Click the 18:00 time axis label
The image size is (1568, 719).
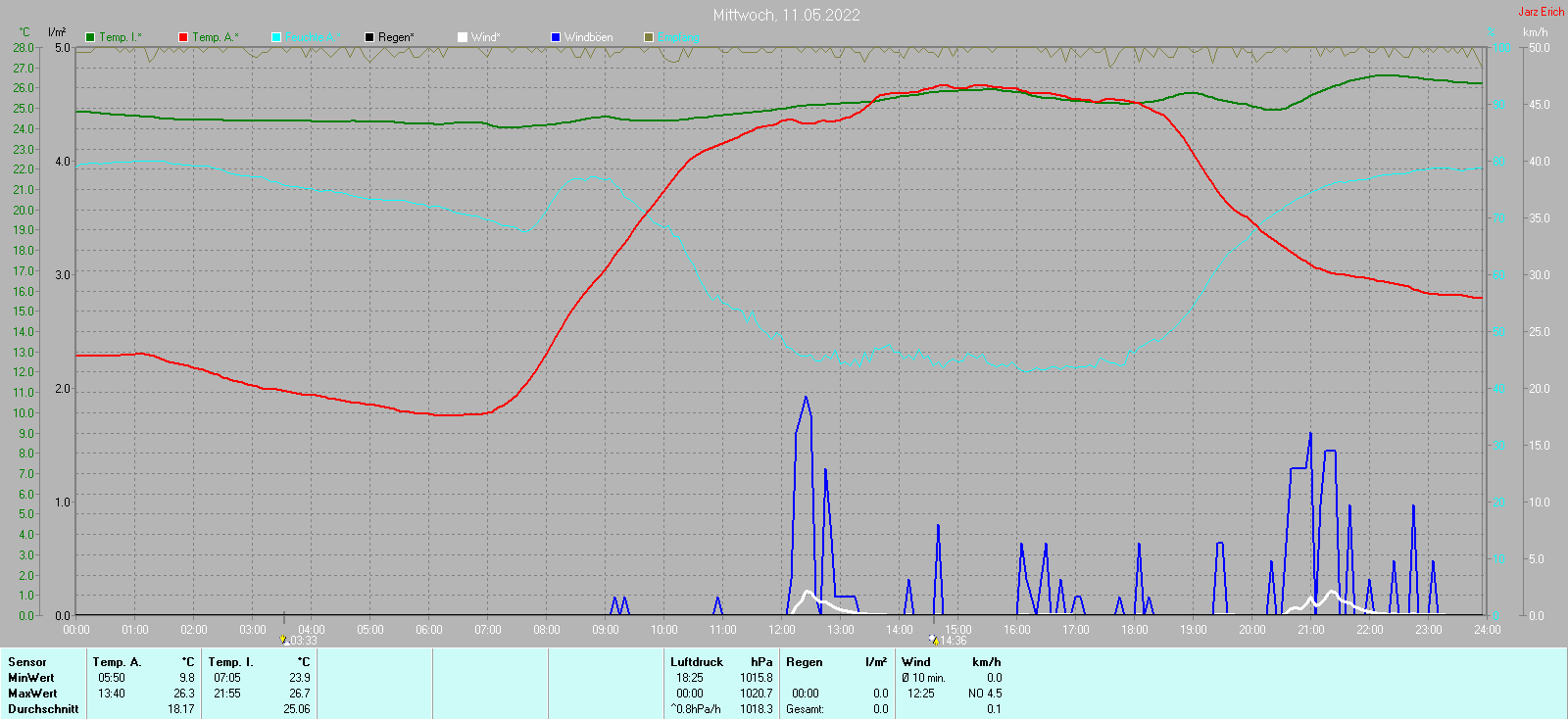(1135, 630)
